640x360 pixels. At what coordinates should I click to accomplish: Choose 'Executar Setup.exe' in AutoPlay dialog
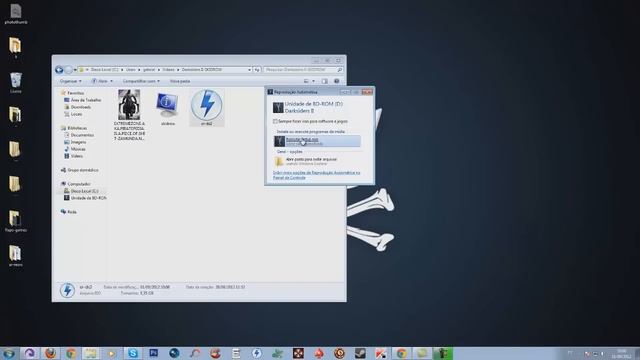pyautogui.click(x=317, y=141)
